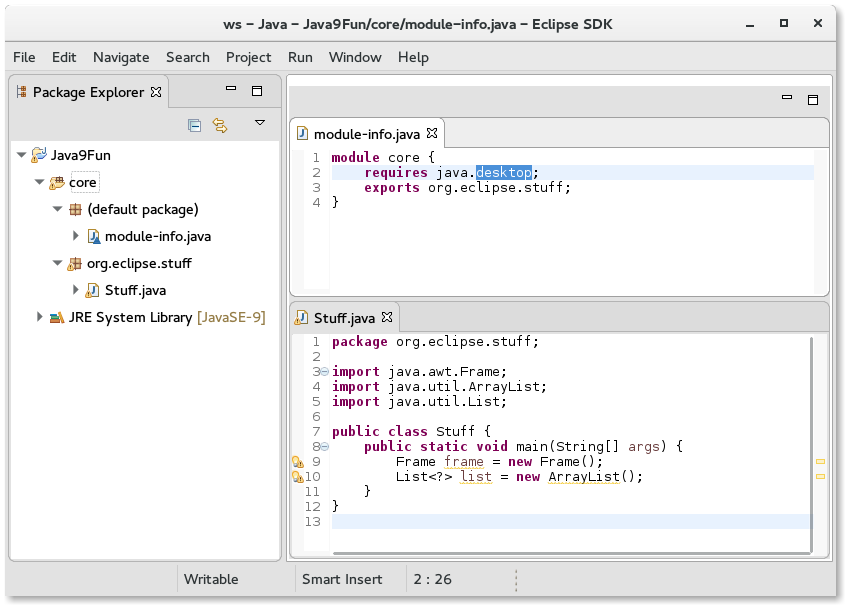Select core folder in tree
Image resolution: width=845 pixels, height=605 pixels.
coord(83,182)
